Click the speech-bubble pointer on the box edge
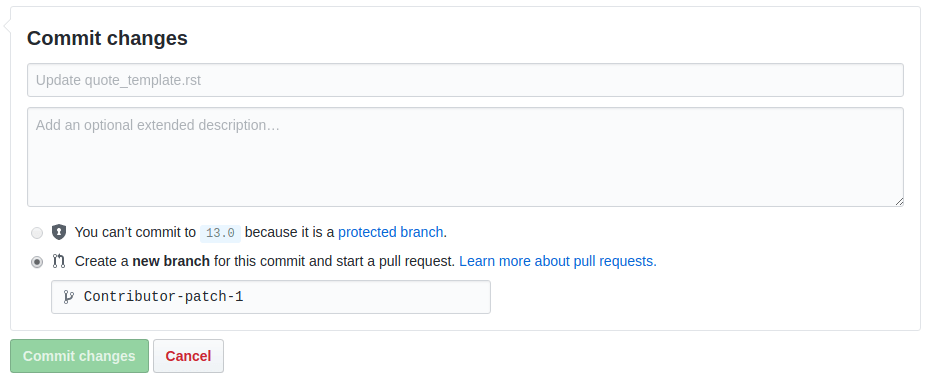This screenshot has width=925, height=380. tap(6, 26)
